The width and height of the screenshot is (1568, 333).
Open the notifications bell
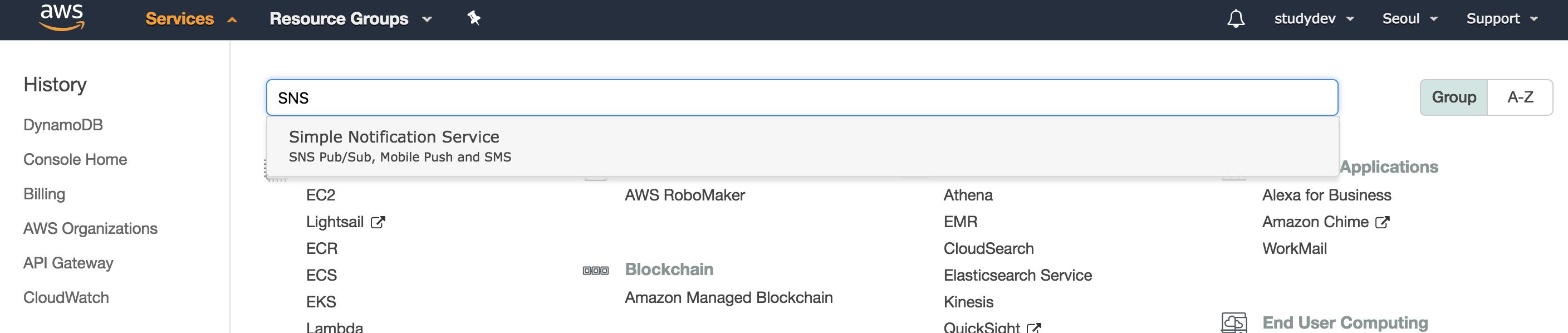click(1235, 19)
